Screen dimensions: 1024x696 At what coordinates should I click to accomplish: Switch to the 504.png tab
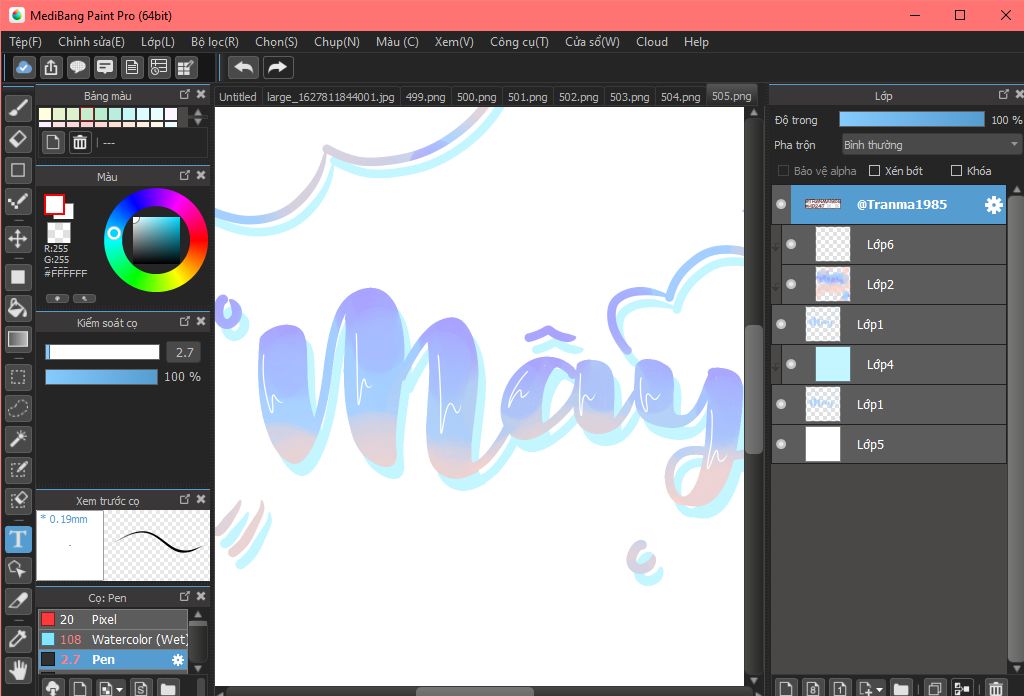coord(680,97)
